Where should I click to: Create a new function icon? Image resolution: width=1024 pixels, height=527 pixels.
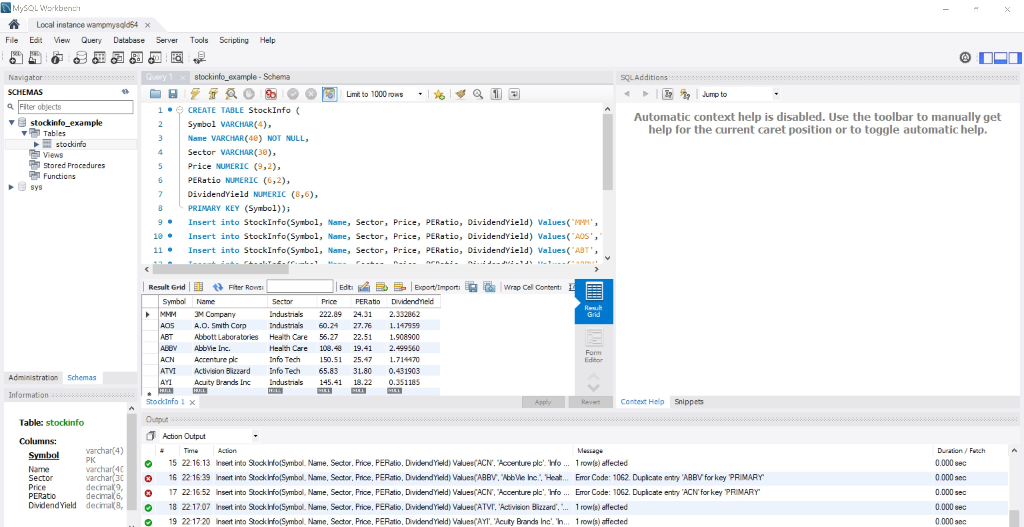(155, 57)
